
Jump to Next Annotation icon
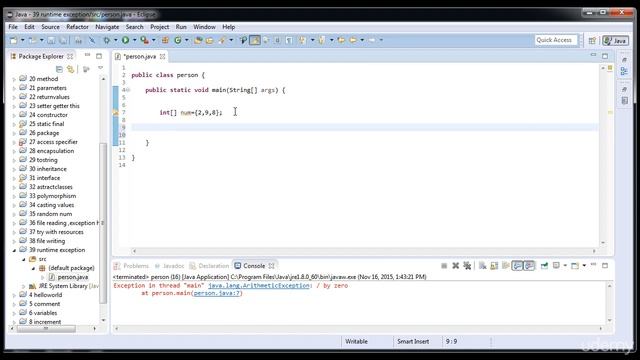(x=302, y=40)
